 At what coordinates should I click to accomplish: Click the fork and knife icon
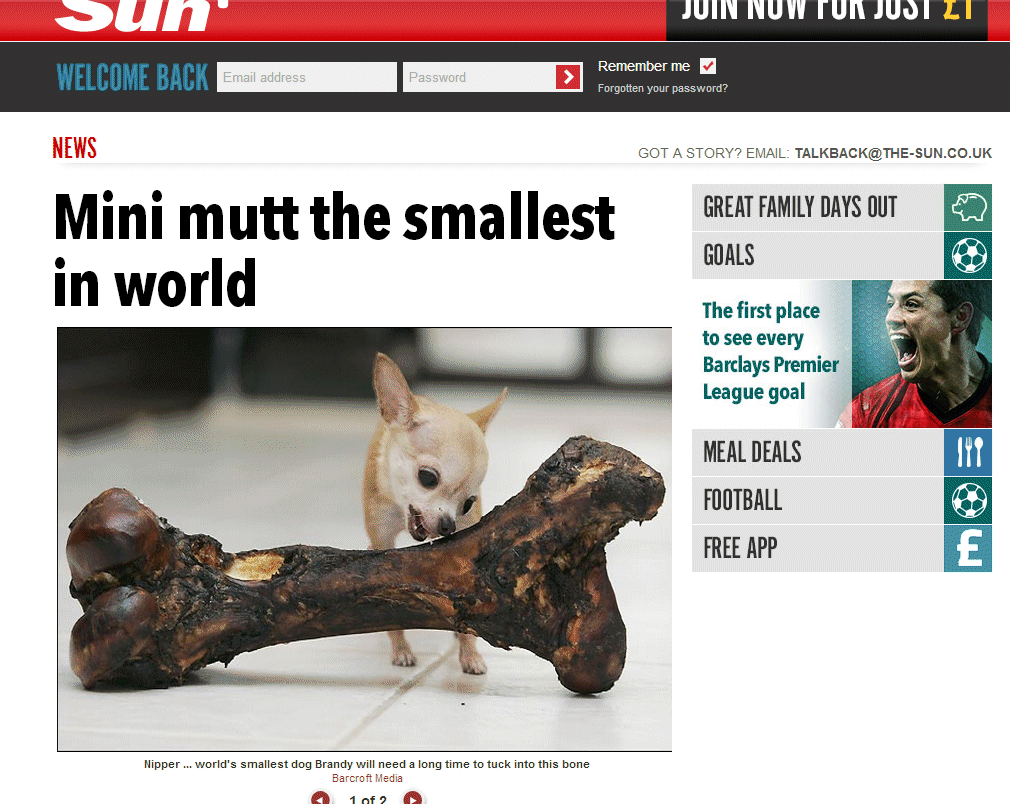968,452
